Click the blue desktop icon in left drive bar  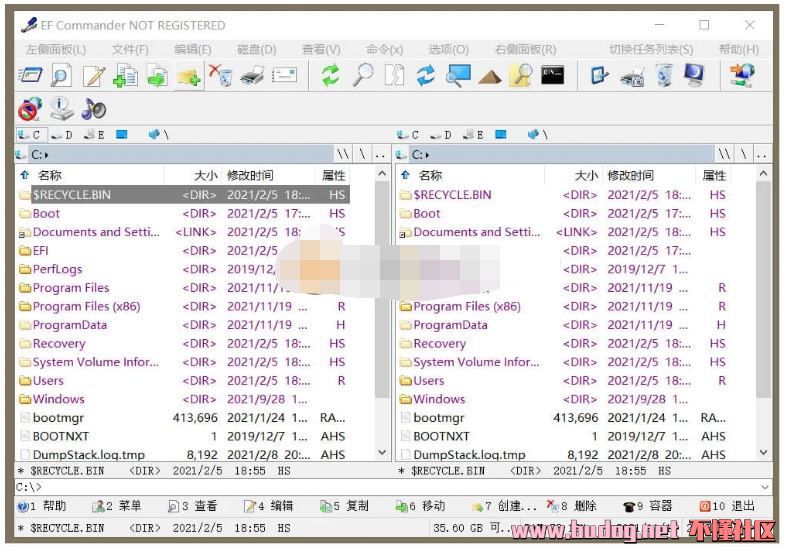pyautogui.click(x=122, y=134)
